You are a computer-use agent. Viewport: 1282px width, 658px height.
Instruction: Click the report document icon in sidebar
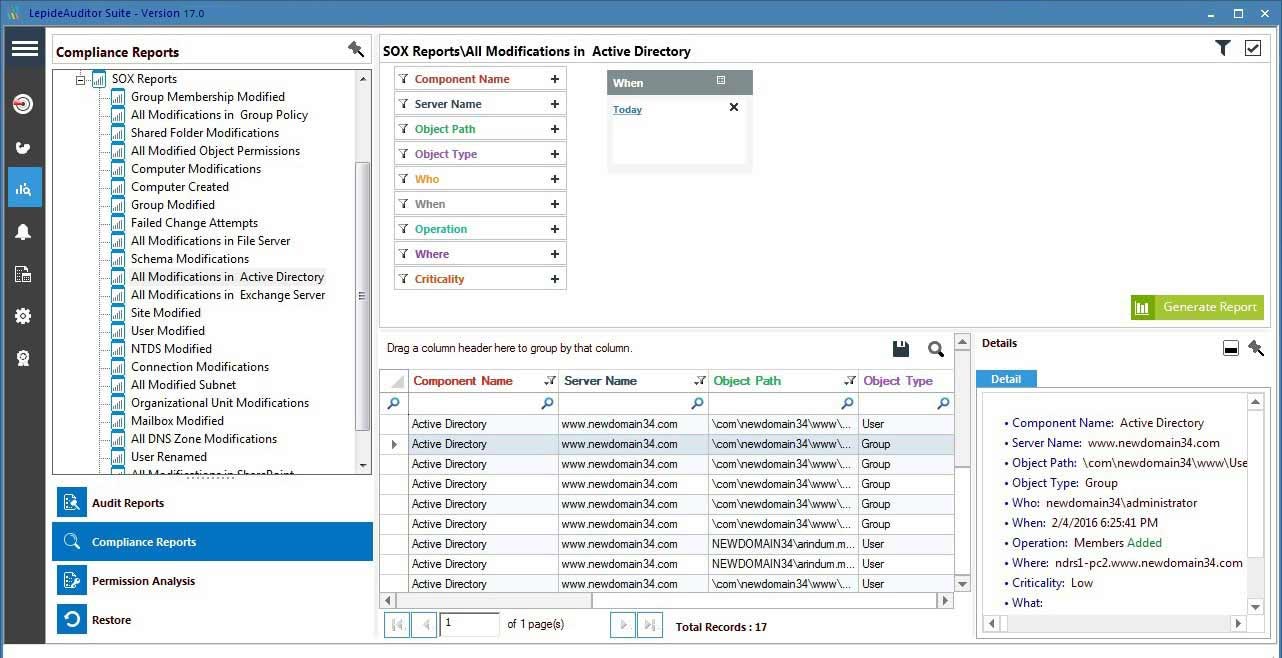pos(23,274)
